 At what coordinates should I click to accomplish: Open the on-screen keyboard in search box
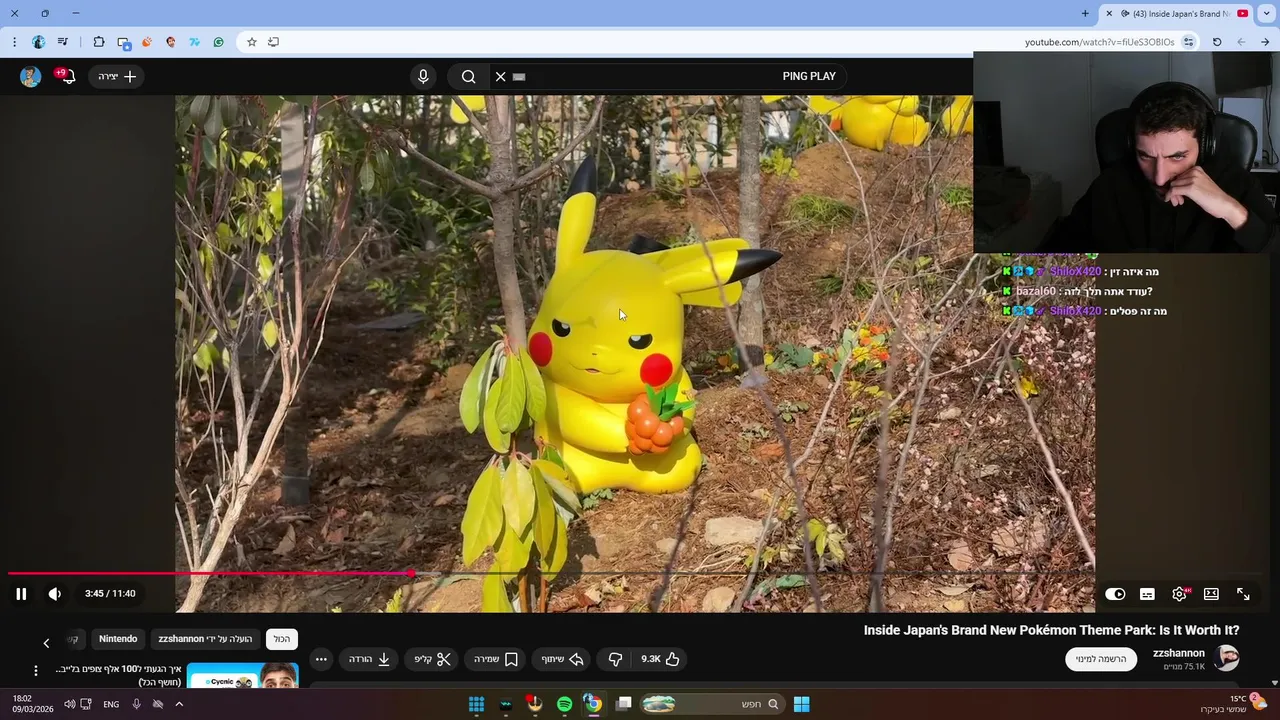[x=519, y=76]
